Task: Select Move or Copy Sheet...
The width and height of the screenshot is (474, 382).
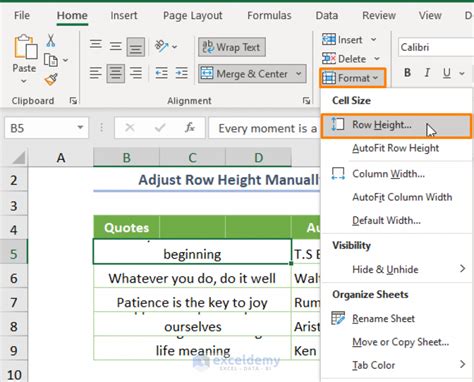Action: point(401,342)
